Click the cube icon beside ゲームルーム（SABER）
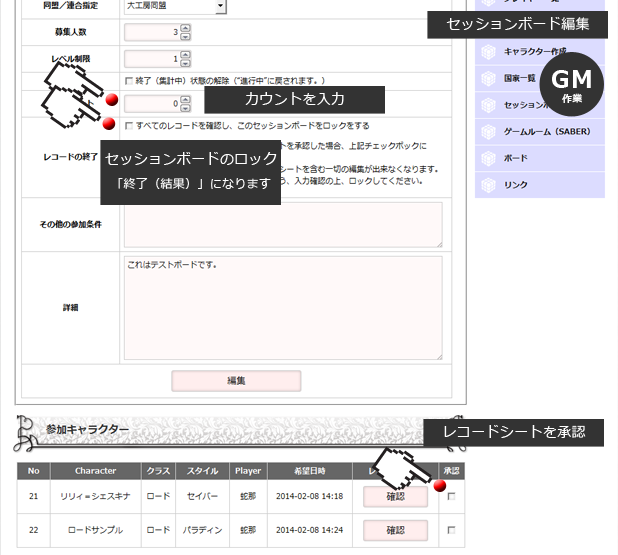The height and width of the screenshot is (555, 618). click(x=488, y=132)
